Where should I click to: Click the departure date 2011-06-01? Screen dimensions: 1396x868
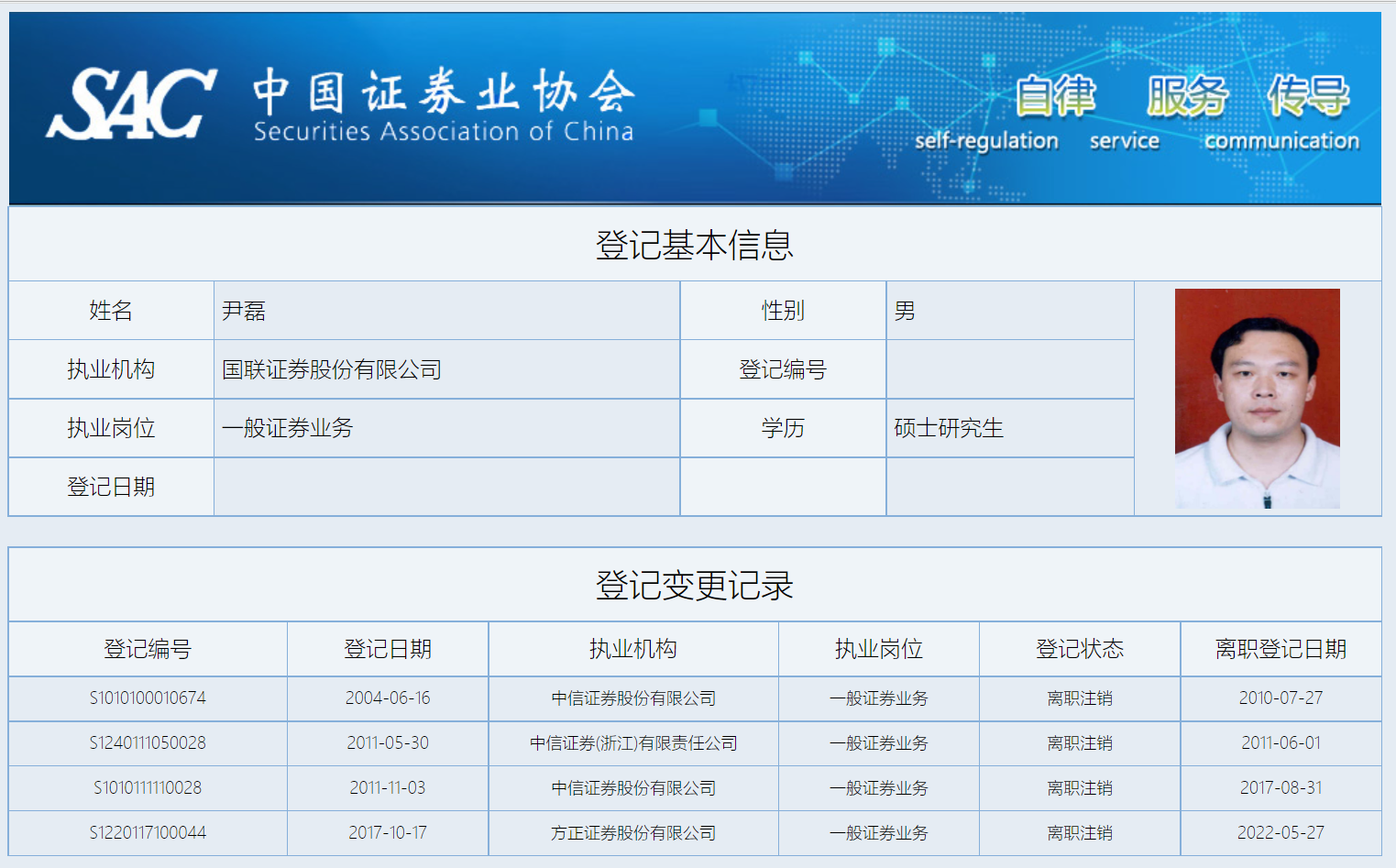tap(1281, 743)
